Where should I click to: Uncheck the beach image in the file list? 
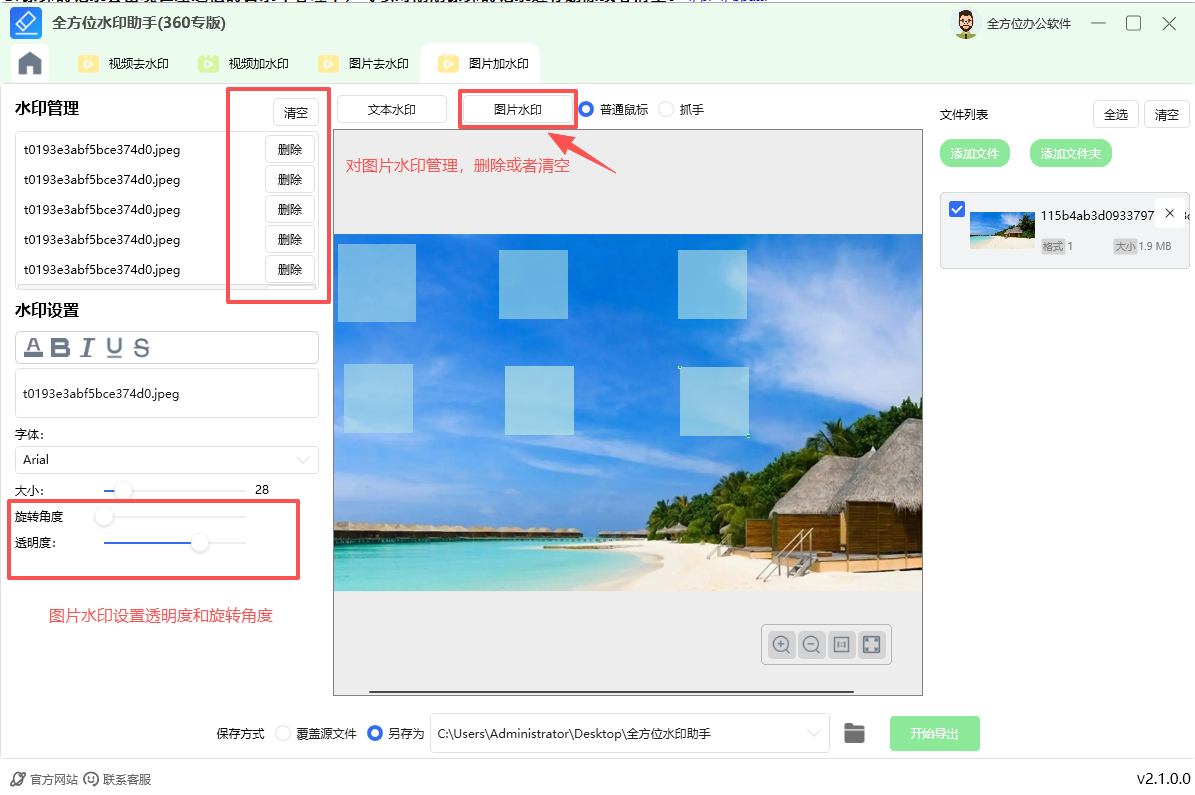[957, 209]
